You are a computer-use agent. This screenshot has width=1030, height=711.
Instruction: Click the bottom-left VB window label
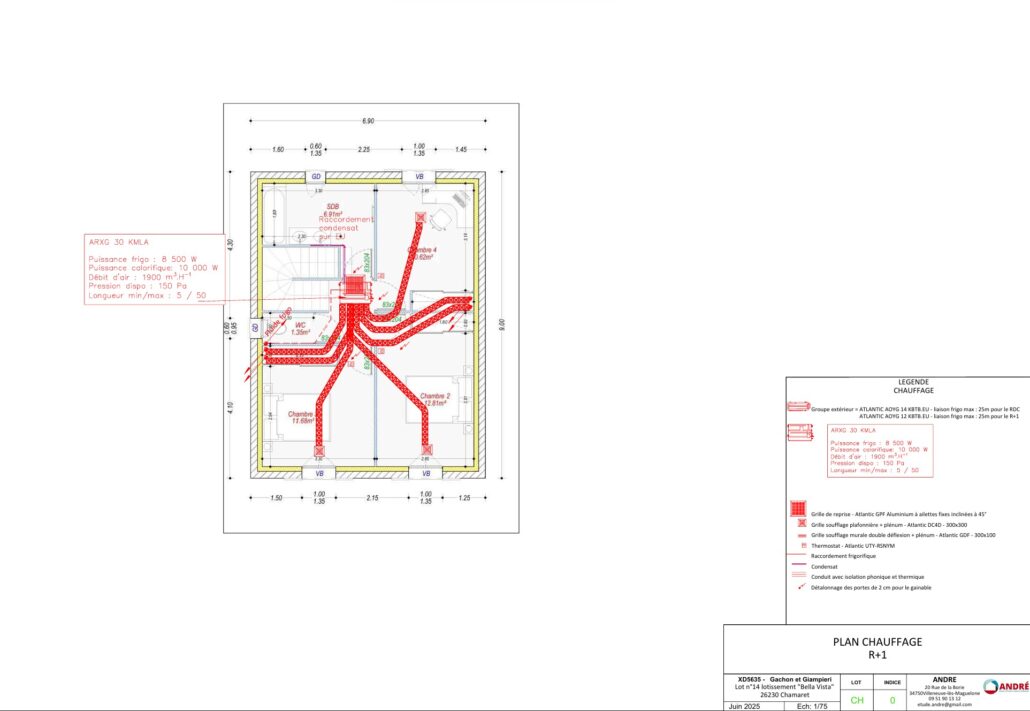click(319, 473)
